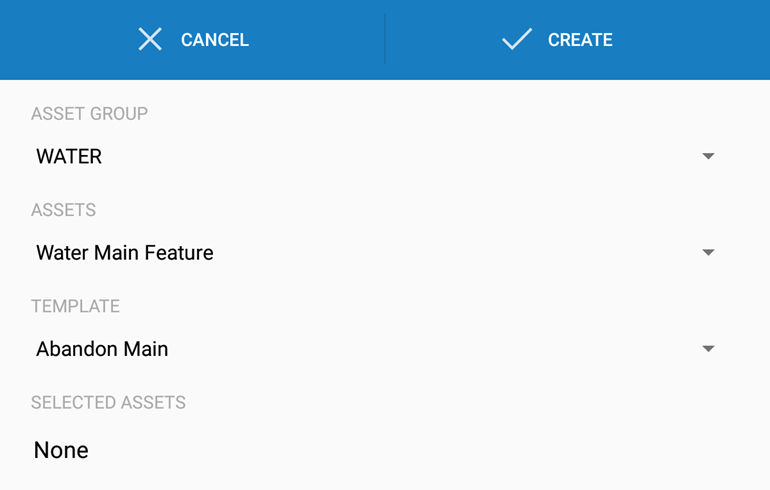Expand the Template dropdown arrow
This screenshot has width=770, height=490.
point(708,349)
